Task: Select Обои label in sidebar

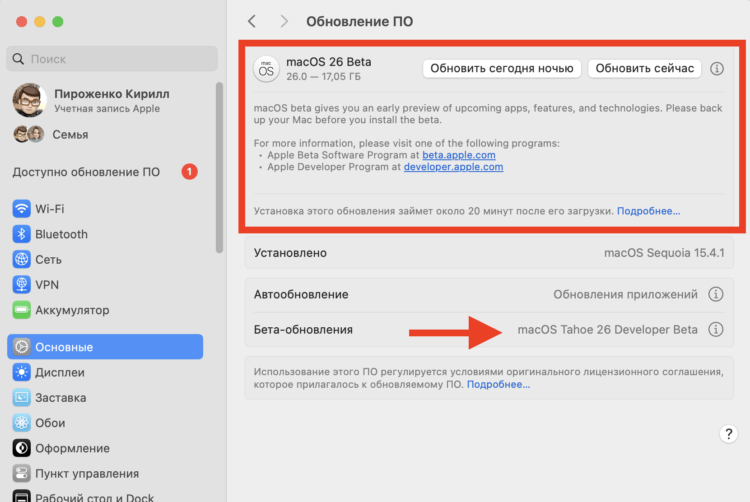Action: pos(50,423)
